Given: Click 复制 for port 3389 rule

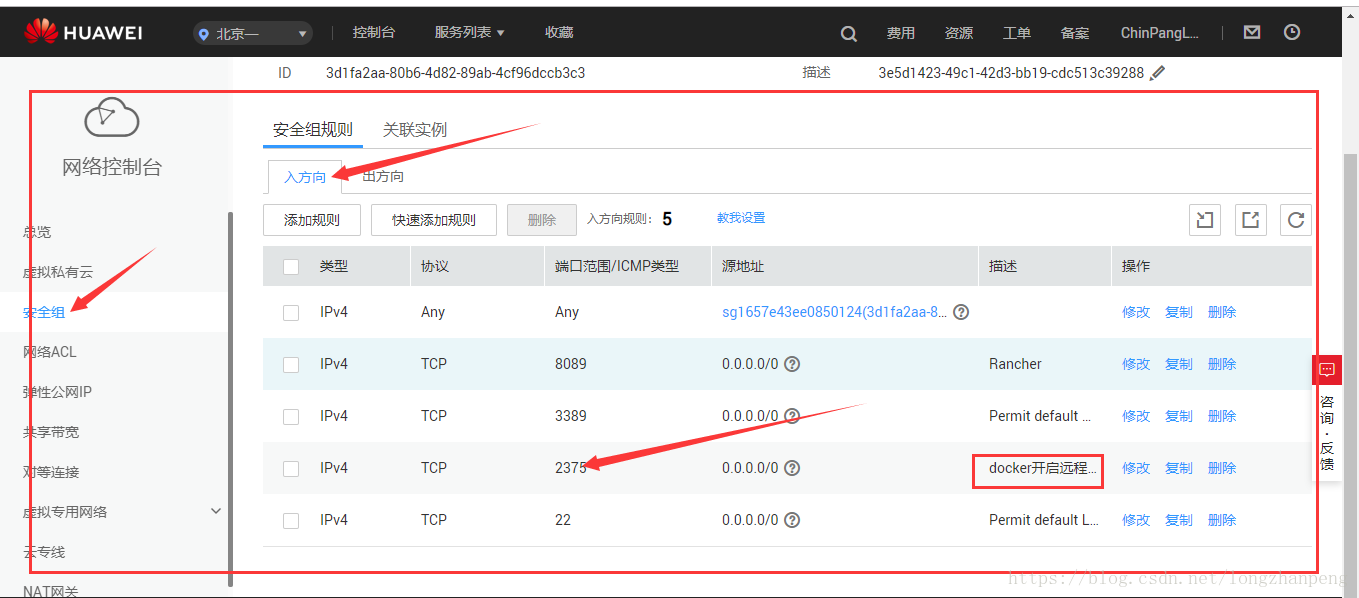Looking at the screenshot, I should pos(1179,416).
